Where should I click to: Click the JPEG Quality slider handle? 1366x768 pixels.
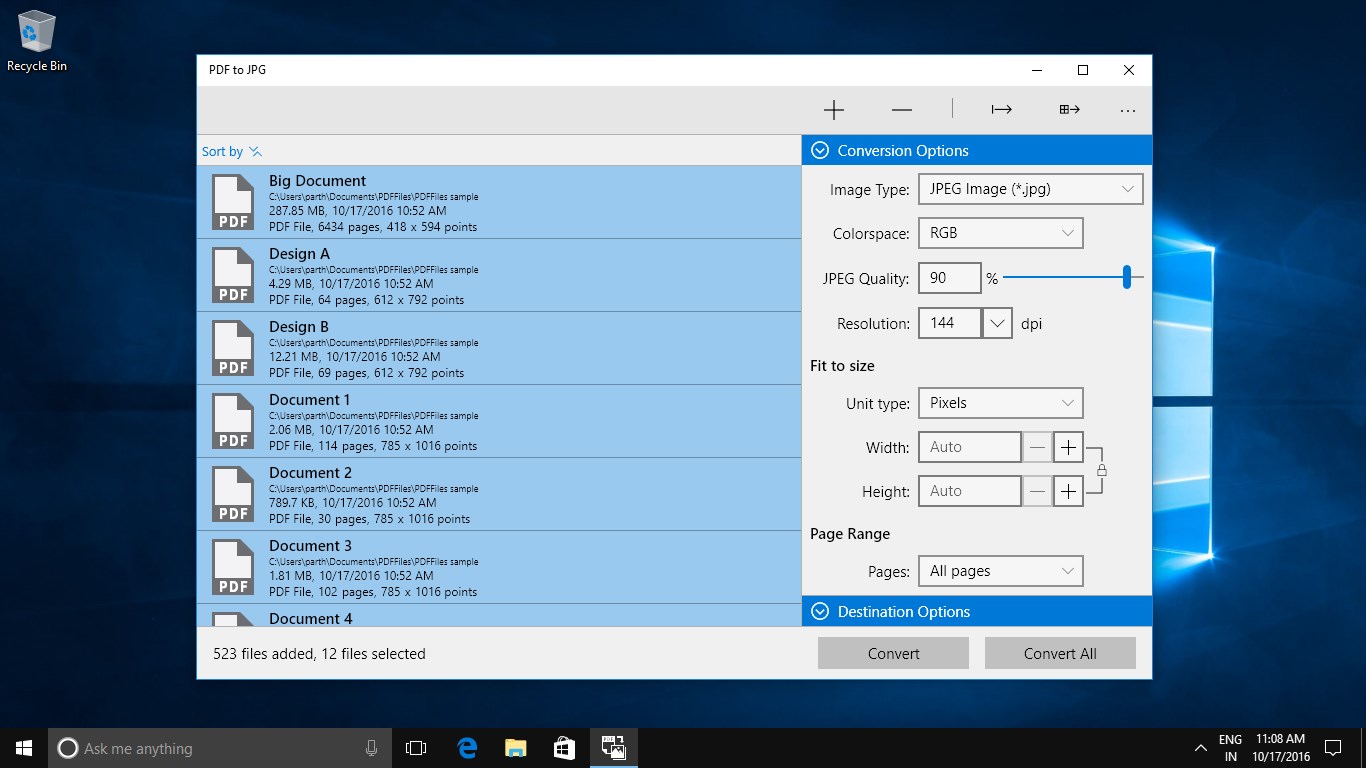point(1127,278)
